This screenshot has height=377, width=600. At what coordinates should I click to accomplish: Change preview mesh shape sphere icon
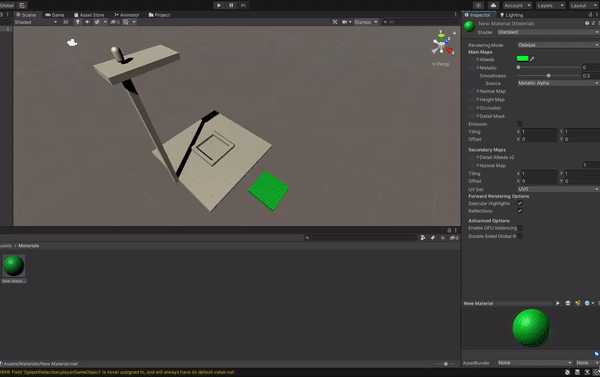568,303
